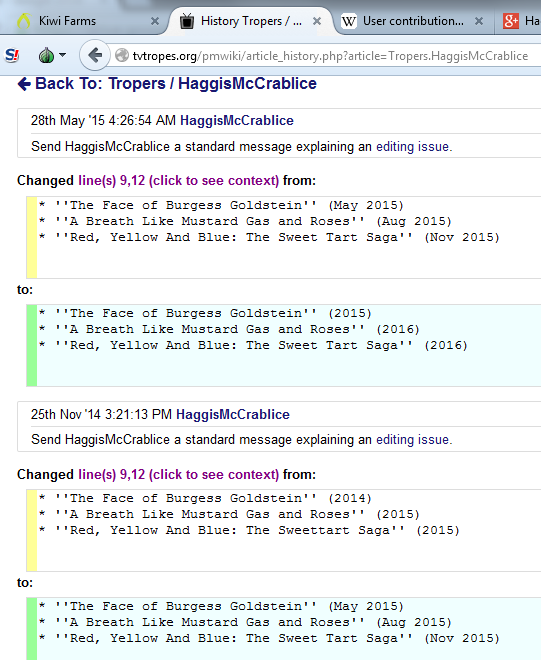Click timestamp 28th May '15 4:26:54 AM
Image resolution: width=541 pixels, height=660 pixels.
click(103, 120)
